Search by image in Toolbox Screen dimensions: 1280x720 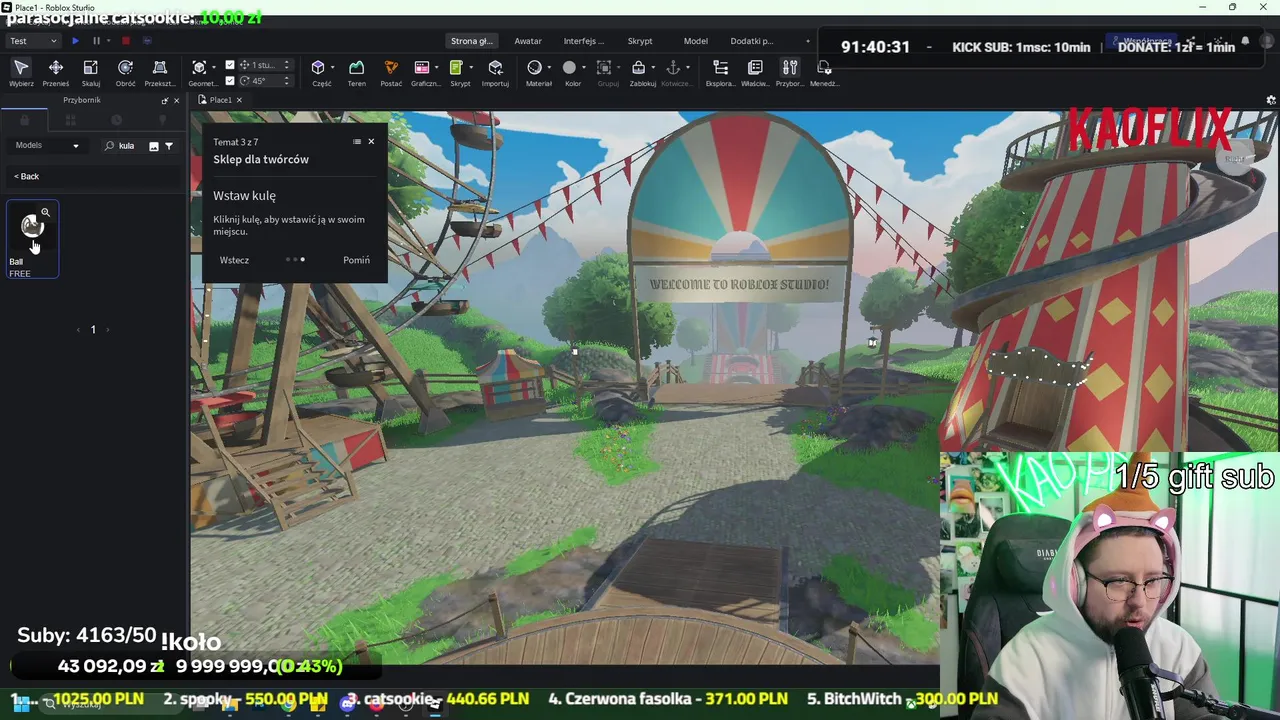(154, 146)
